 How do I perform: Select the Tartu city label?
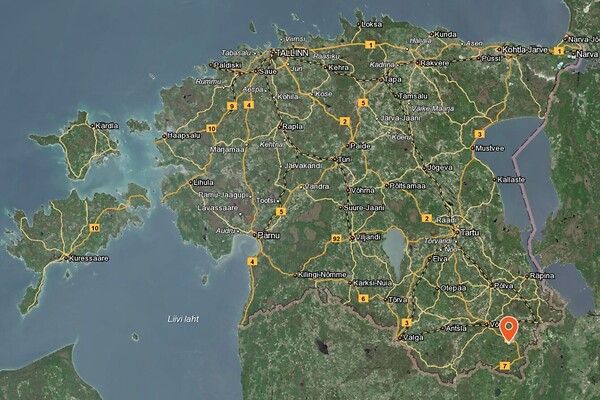tap(469, 231)
